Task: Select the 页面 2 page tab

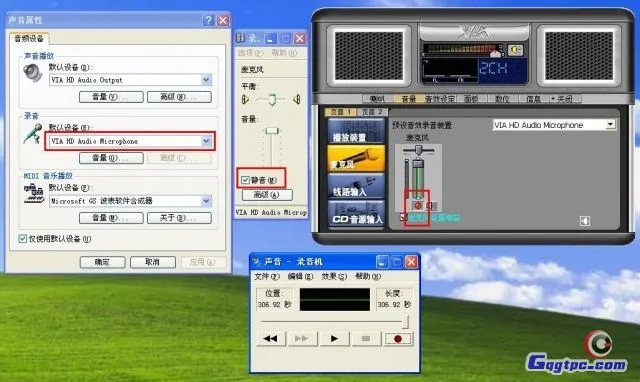Action: pyautogui.click(x=372, y=112)
